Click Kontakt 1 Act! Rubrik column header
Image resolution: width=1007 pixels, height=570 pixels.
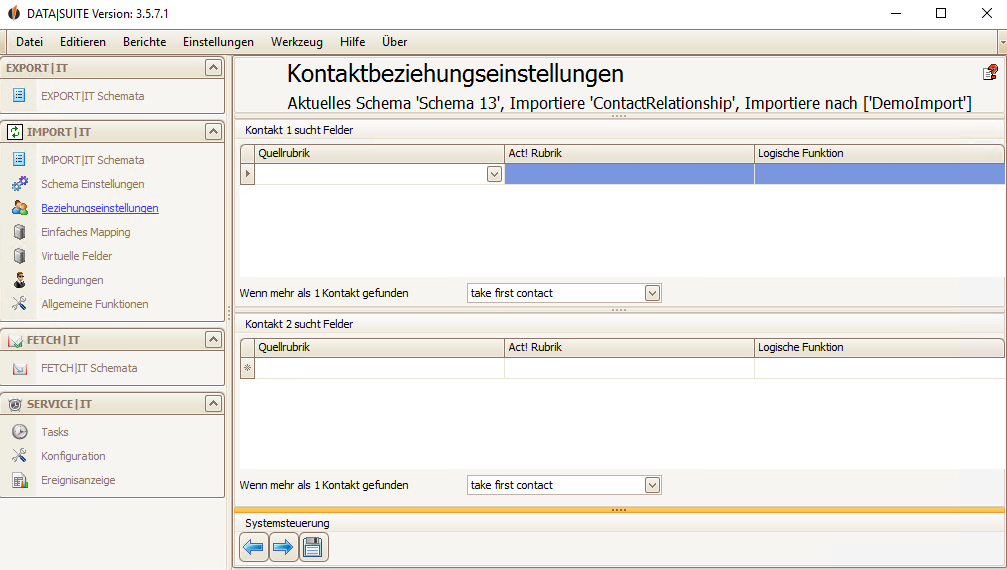pos(629,153)
